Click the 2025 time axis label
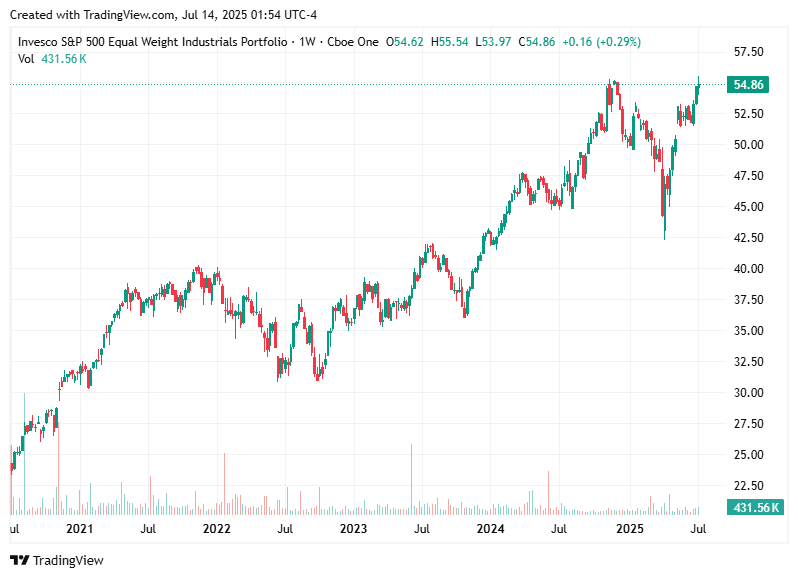 click(x=630, y=529)
